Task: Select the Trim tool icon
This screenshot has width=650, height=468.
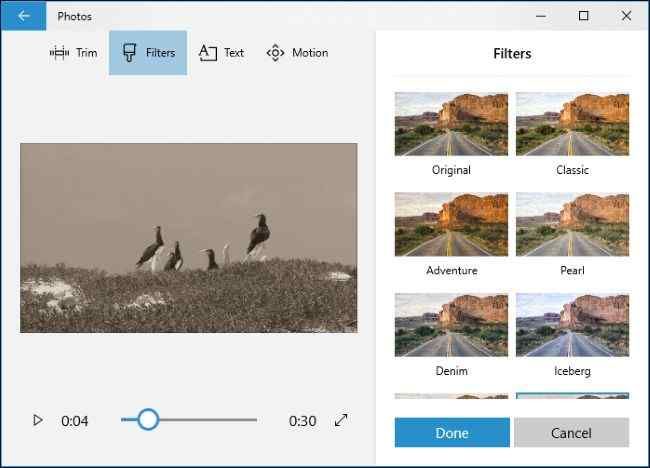Action: point(58,53)
